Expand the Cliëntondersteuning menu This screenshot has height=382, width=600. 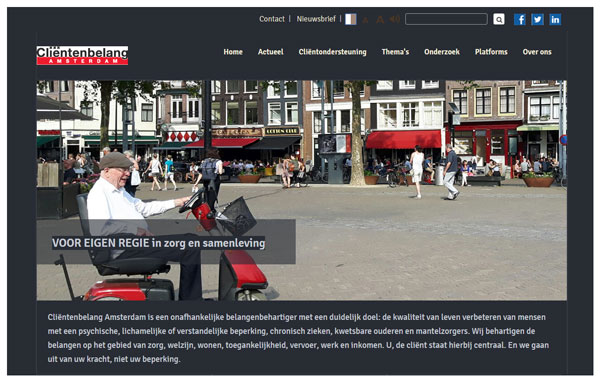333,52
